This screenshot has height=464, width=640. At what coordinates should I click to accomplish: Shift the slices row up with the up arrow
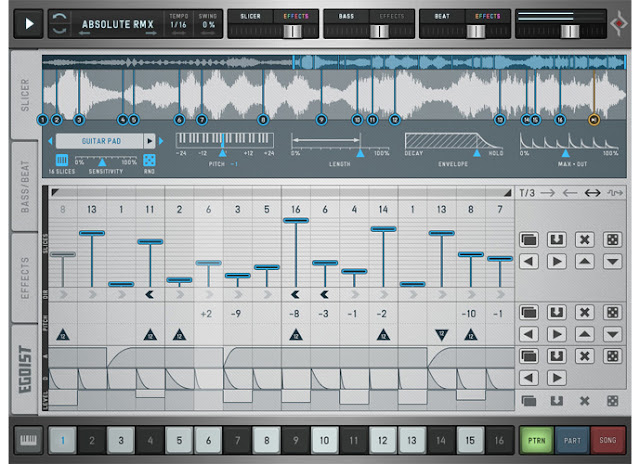coord(584,261)
